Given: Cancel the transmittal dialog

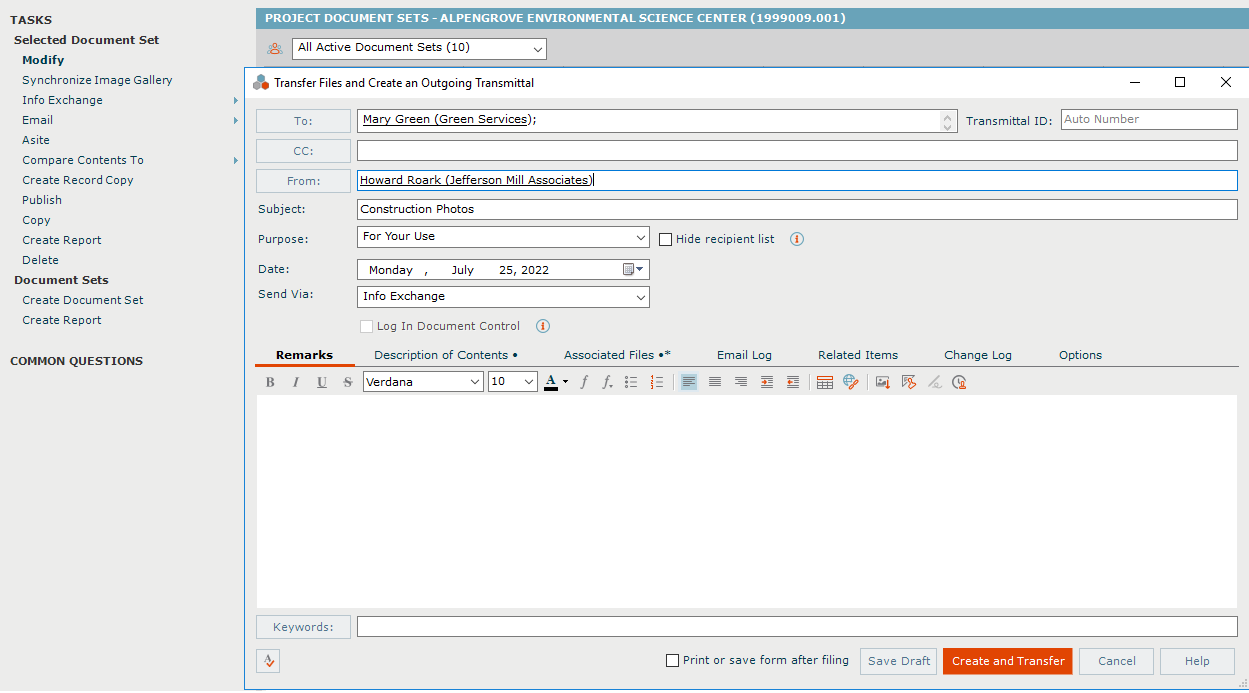Looking at the screenshot, I should (x=1116, y=661).
